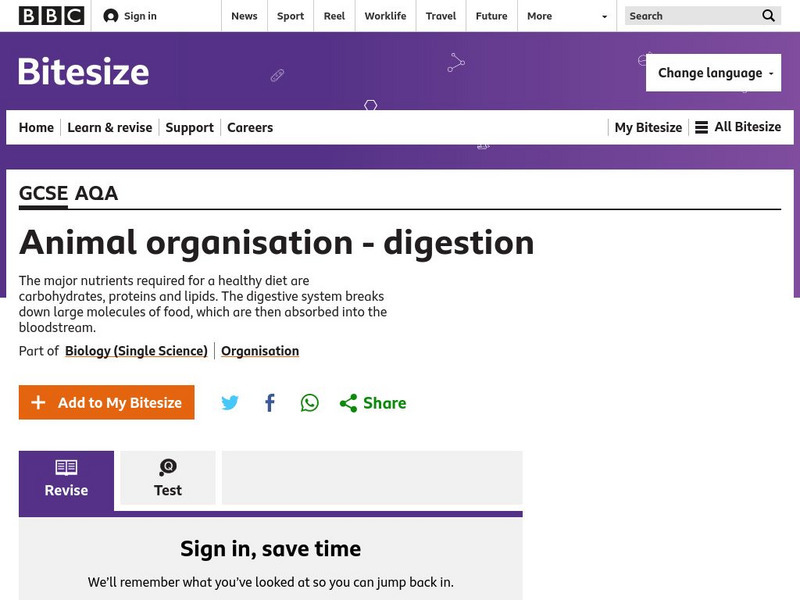Viewport: 800px width, 600px height.
Task: Open the Careers page
Action: pos(250,127)
